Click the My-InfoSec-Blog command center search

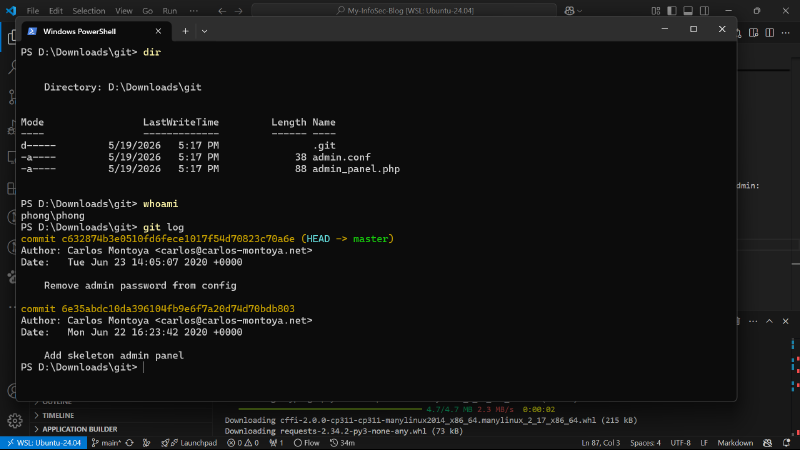point(404,10)
